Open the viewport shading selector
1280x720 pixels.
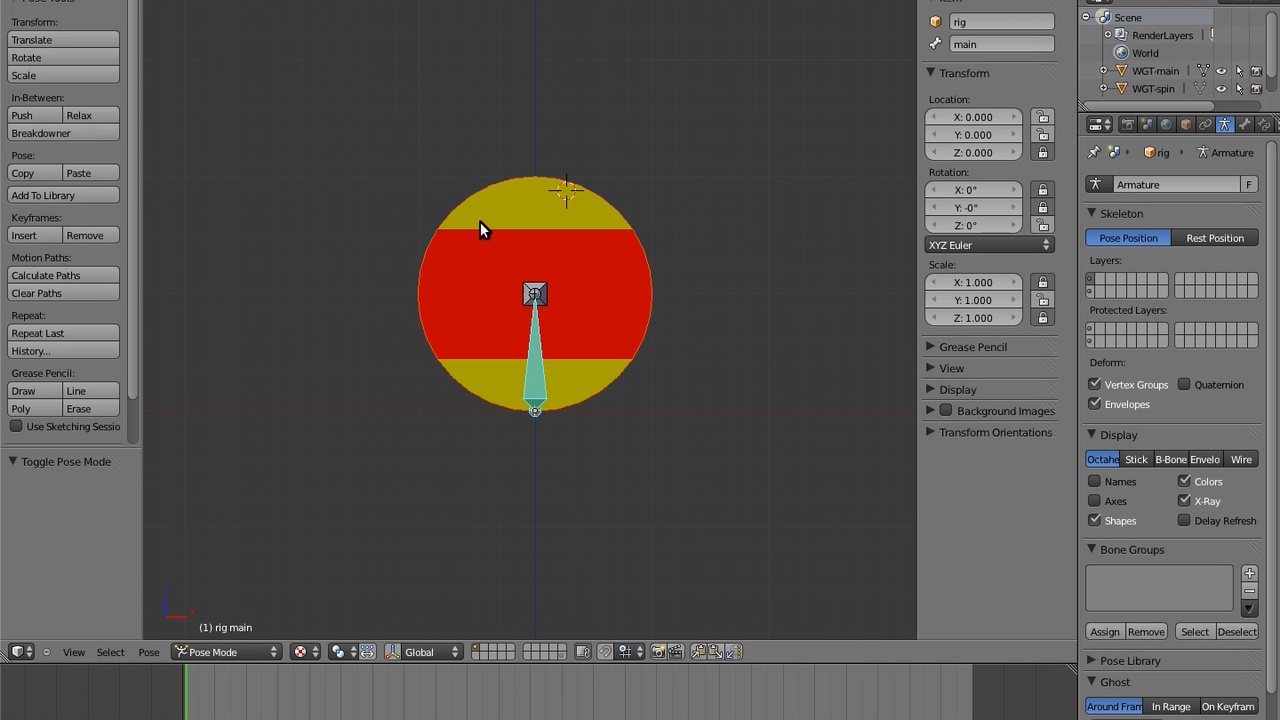306,652
